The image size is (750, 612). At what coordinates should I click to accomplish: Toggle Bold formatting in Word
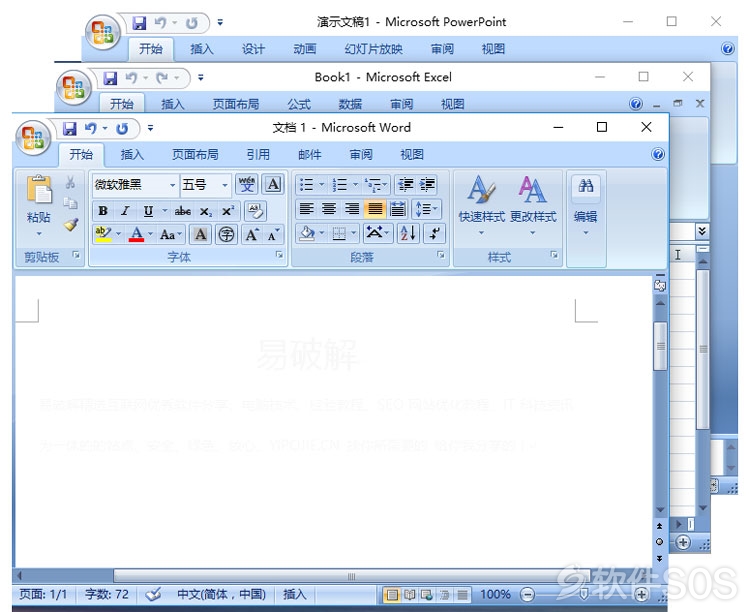click(102, 211)
